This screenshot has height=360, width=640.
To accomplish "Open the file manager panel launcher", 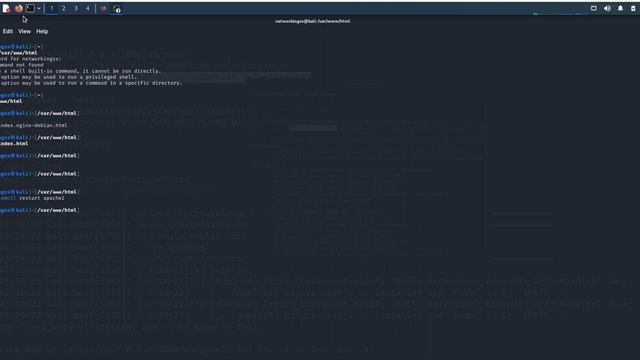I will tap(6, 8).
